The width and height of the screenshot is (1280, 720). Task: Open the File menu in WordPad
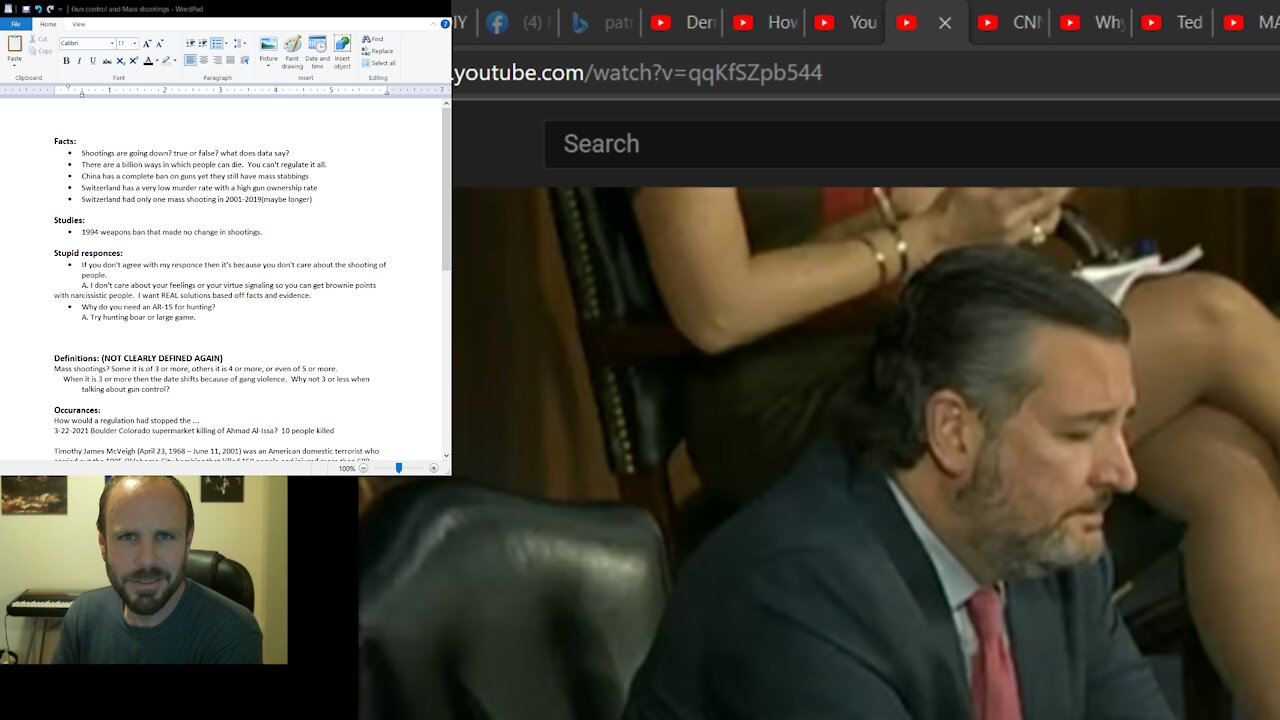pyautogui.click(x=16, y=24)
